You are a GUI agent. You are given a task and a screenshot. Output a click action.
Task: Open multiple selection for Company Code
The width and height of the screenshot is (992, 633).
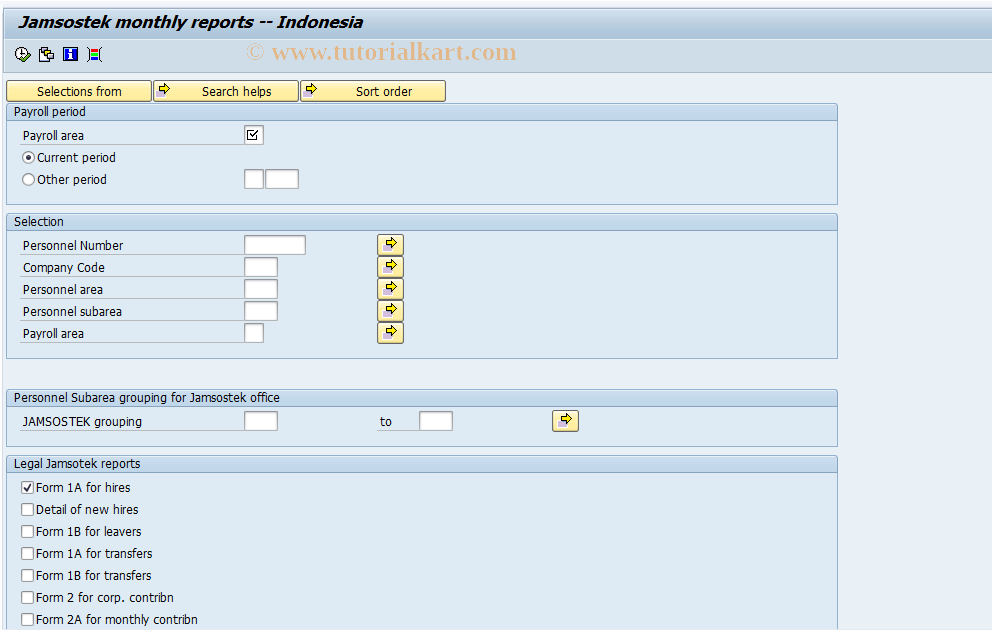[x=390, y=267]
